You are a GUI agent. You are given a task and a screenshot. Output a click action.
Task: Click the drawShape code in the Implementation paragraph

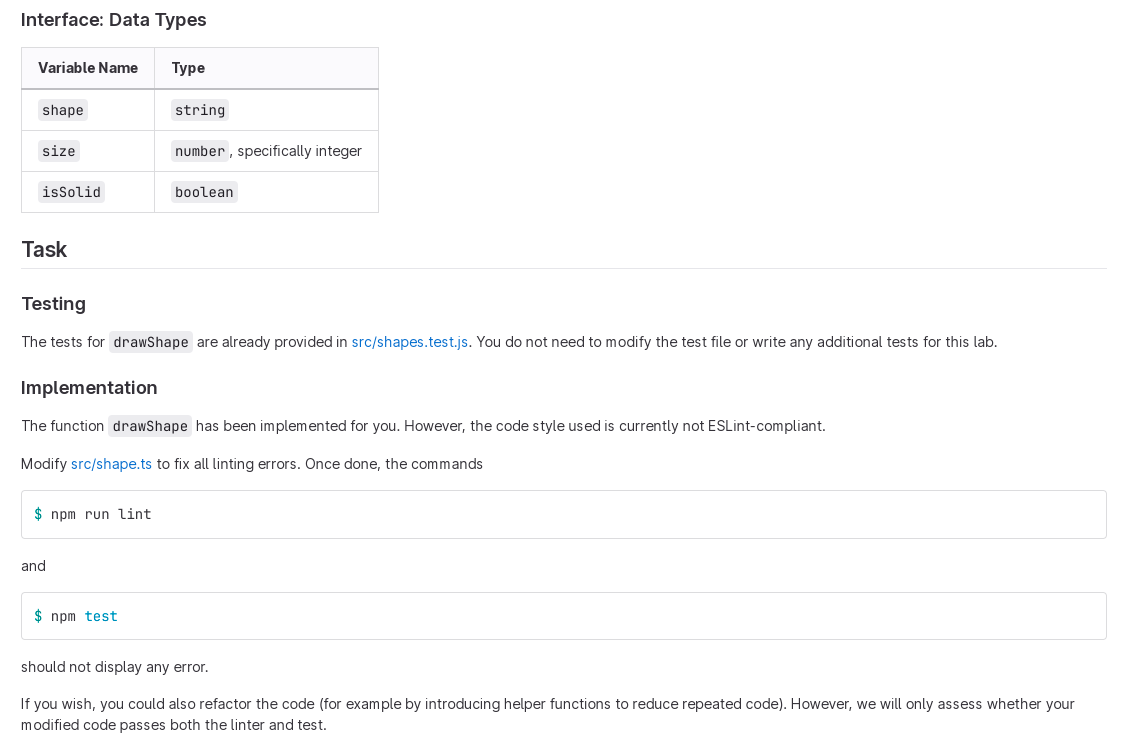pos(150,426)
